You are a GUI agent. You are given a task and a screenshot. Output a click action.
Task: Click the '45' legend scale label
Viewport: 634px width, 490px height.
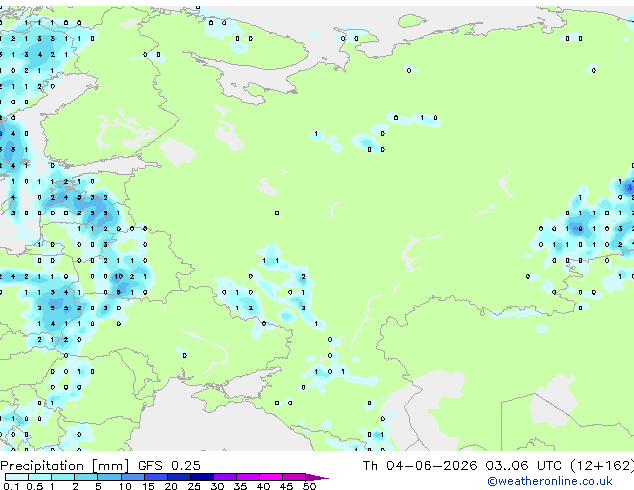point(286,486)
